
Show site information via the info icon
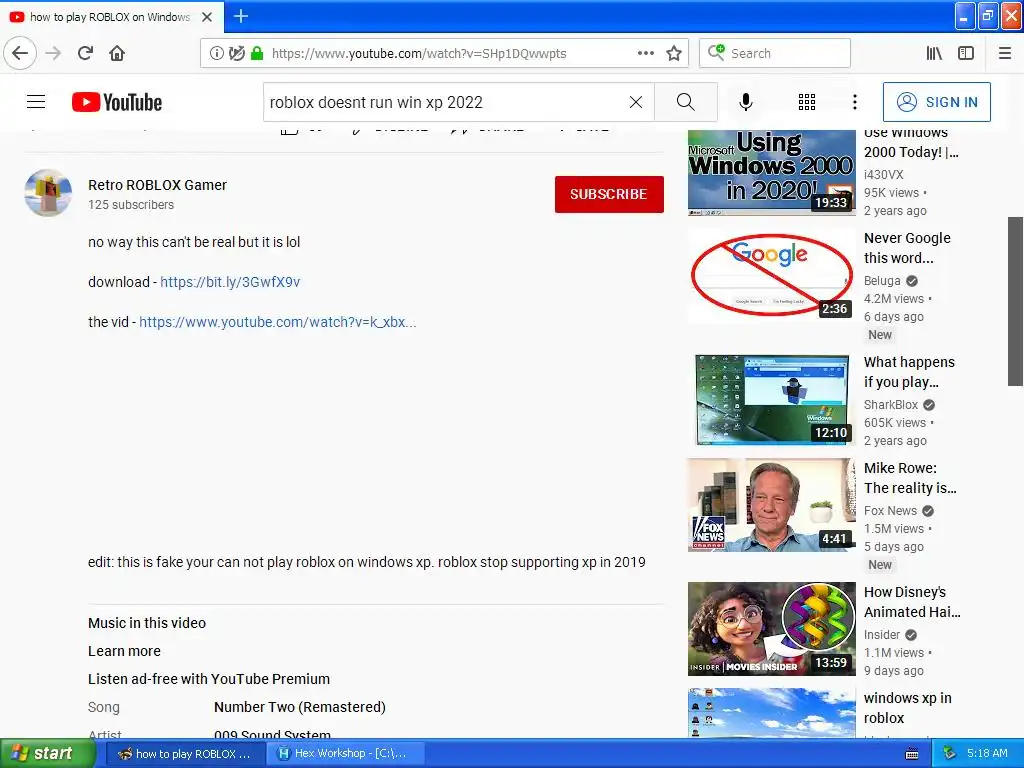216,54
